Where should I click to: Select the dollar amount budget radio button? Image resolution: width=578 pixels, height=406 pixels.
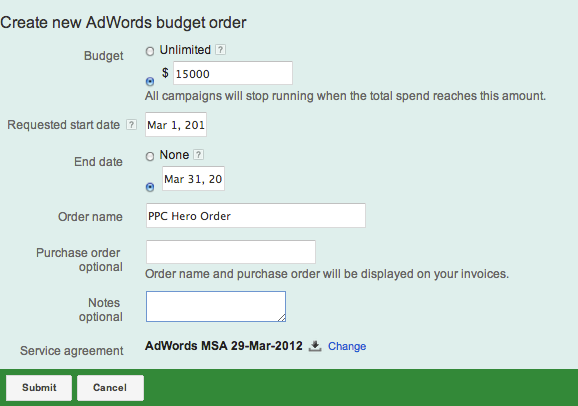(150, 81)
